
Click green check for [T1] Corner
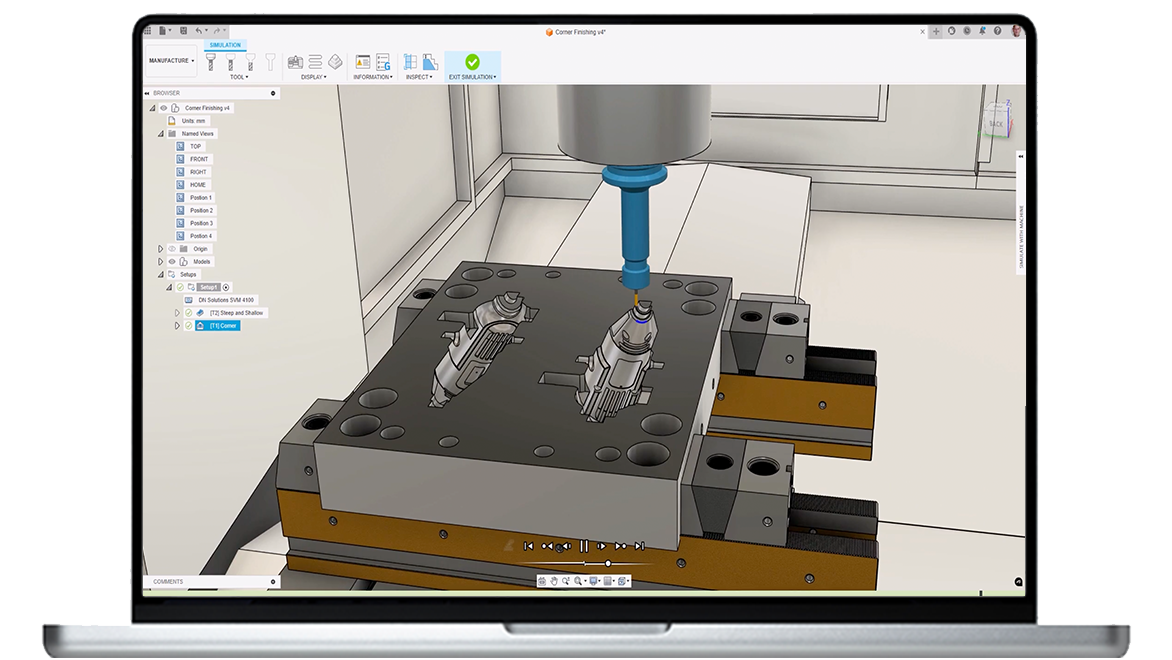(188, 325)
